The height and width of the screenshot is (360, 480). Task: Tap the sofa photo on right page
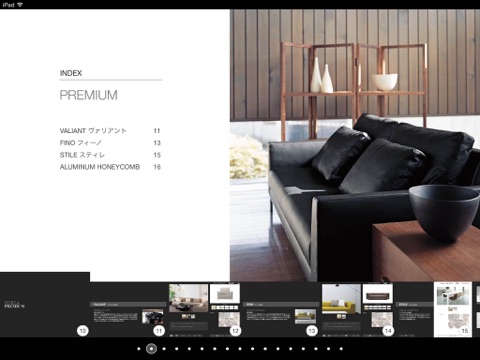pyautogui.click(x=355, y=145)
